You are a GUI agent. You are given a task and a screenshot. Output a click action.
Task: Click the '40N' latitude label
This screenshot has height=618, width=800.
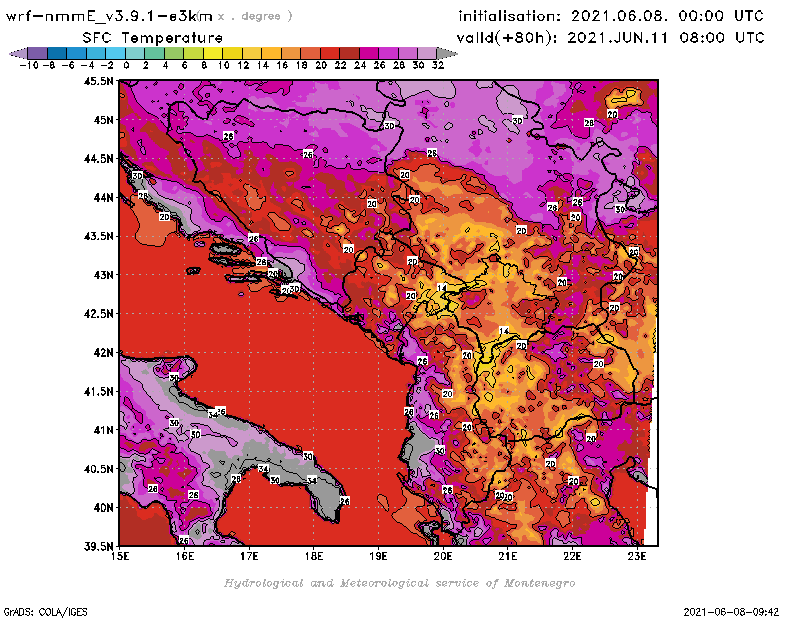pyautogui.click(x=103, y=508)
